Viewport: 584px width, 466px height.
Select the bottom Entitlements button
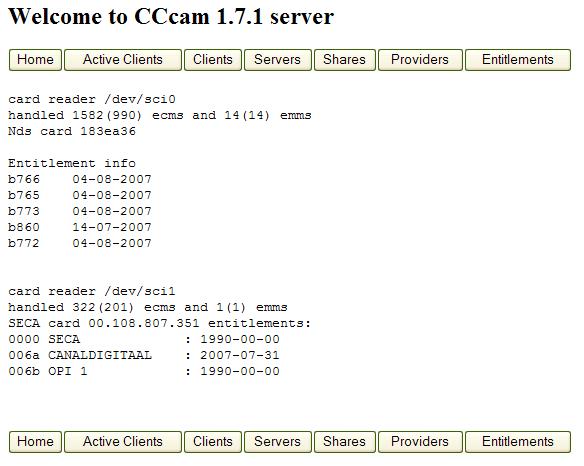518,442
